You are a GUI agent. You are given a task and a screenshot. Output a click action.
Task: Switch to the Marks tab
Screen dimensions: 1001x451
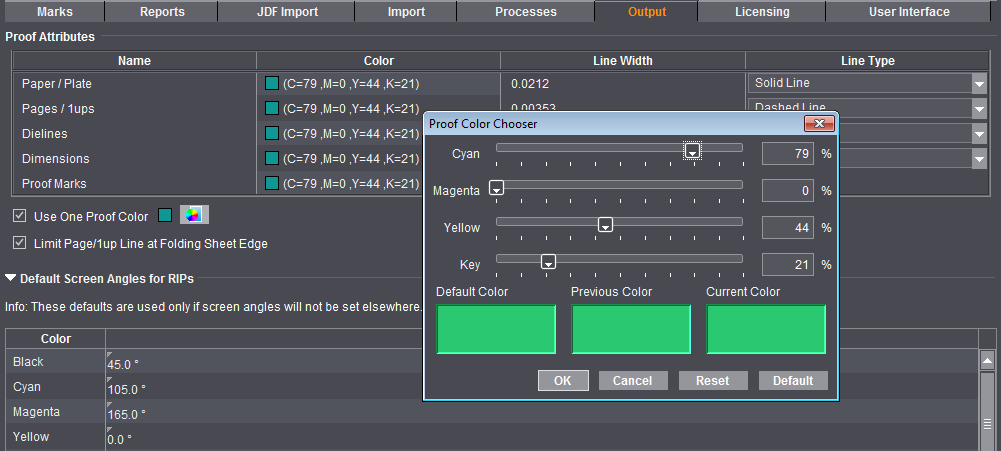[x=54, y=12]
